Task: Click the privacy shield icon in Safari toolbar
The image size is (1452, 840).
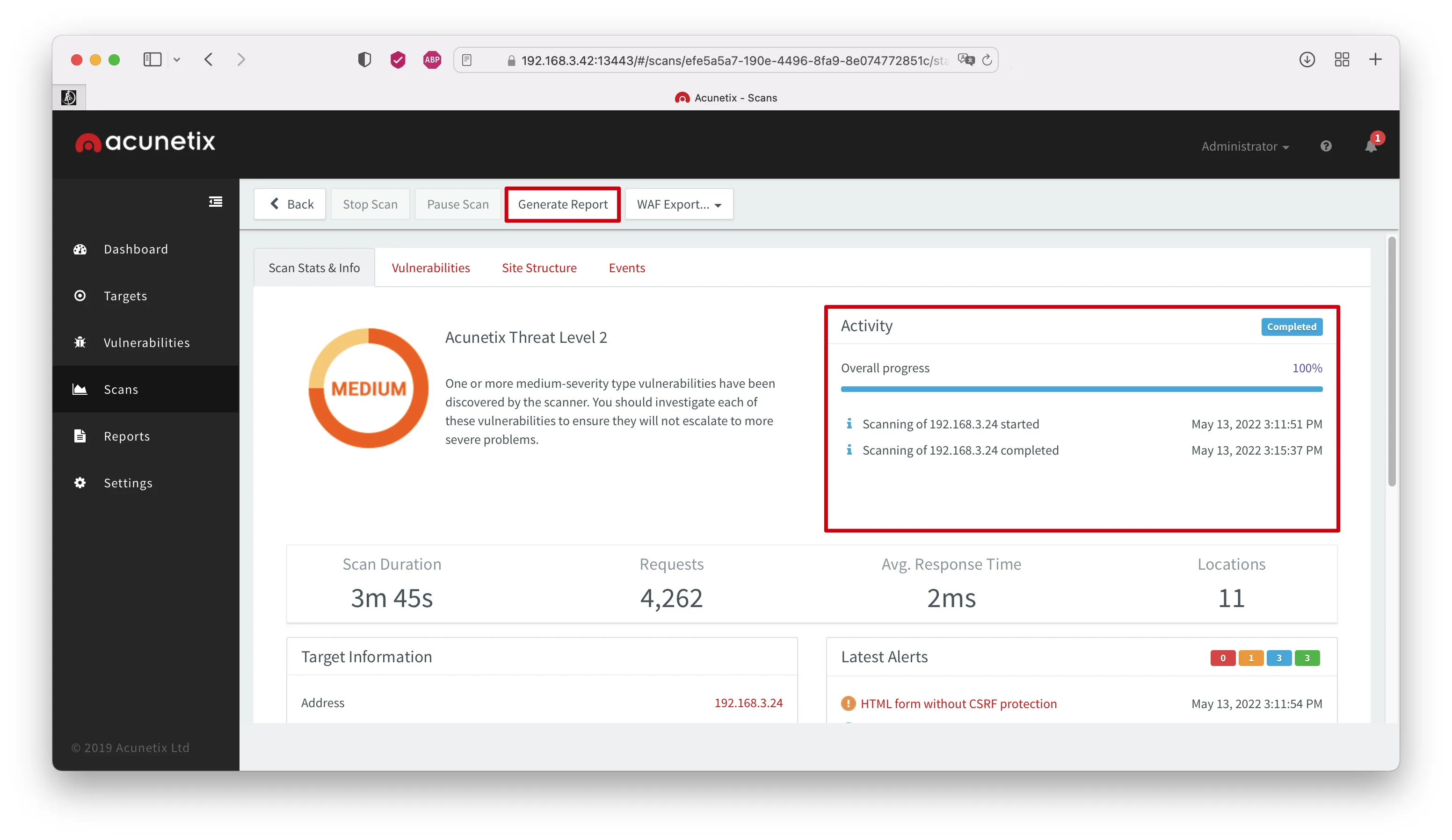Action: (x=364, y=59)
